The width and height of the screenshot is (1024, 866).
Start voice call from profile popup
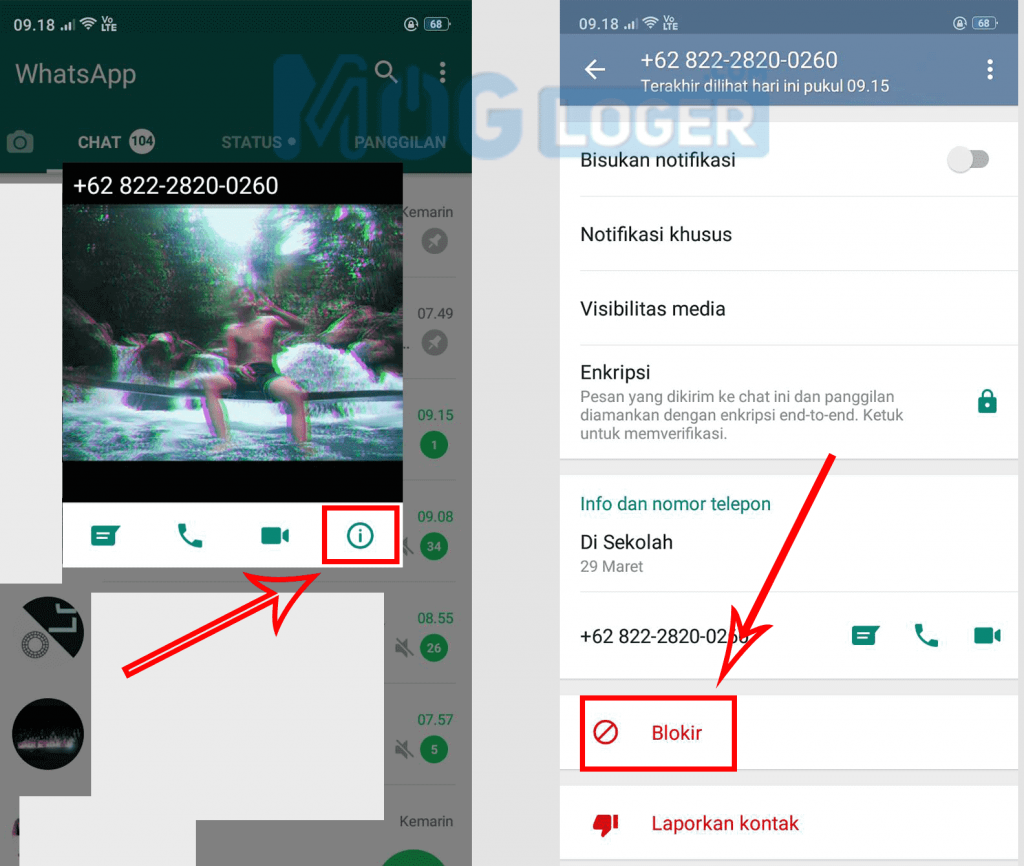click(x=190, y=536)
